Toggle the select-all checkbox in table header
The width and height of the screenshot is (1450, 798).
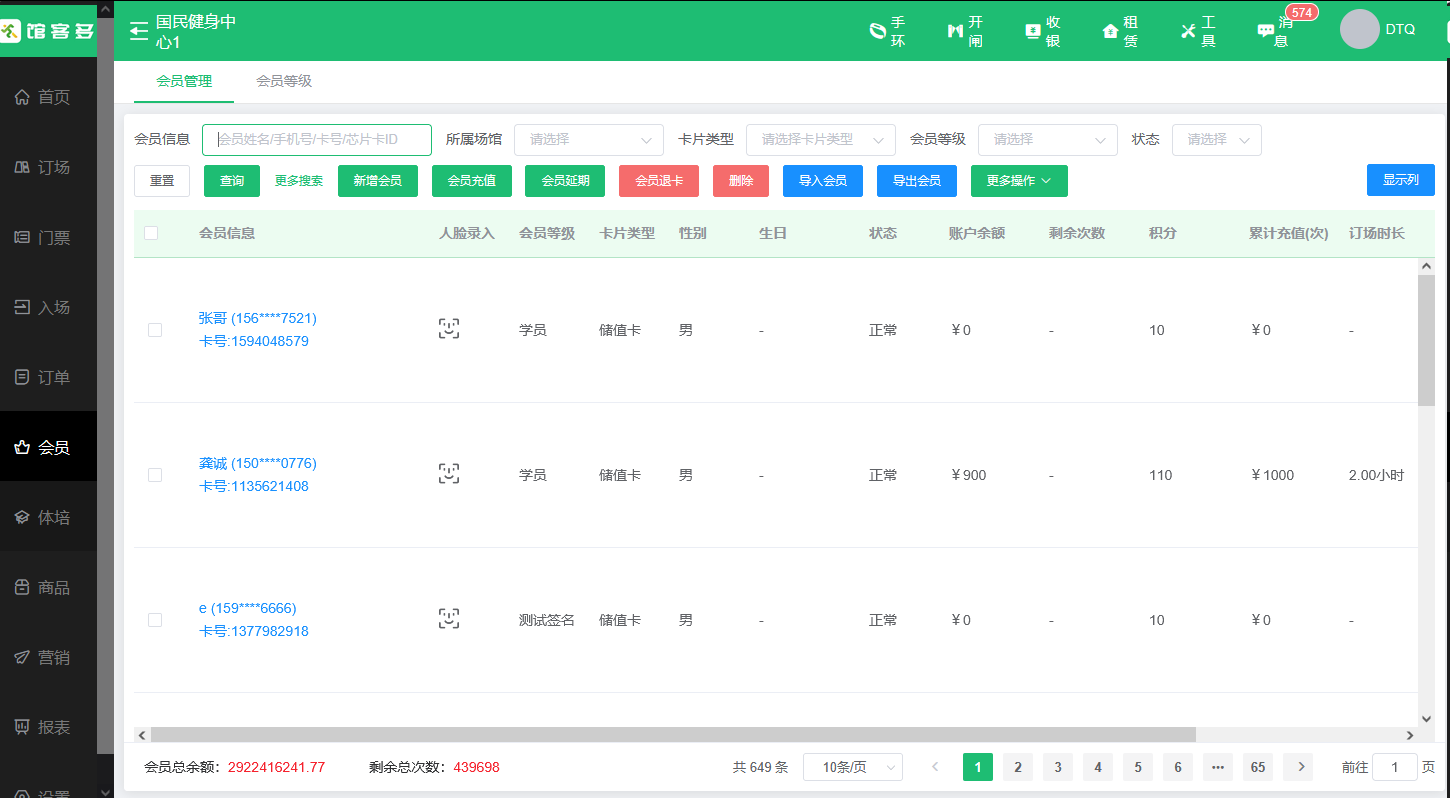(154, 231)
